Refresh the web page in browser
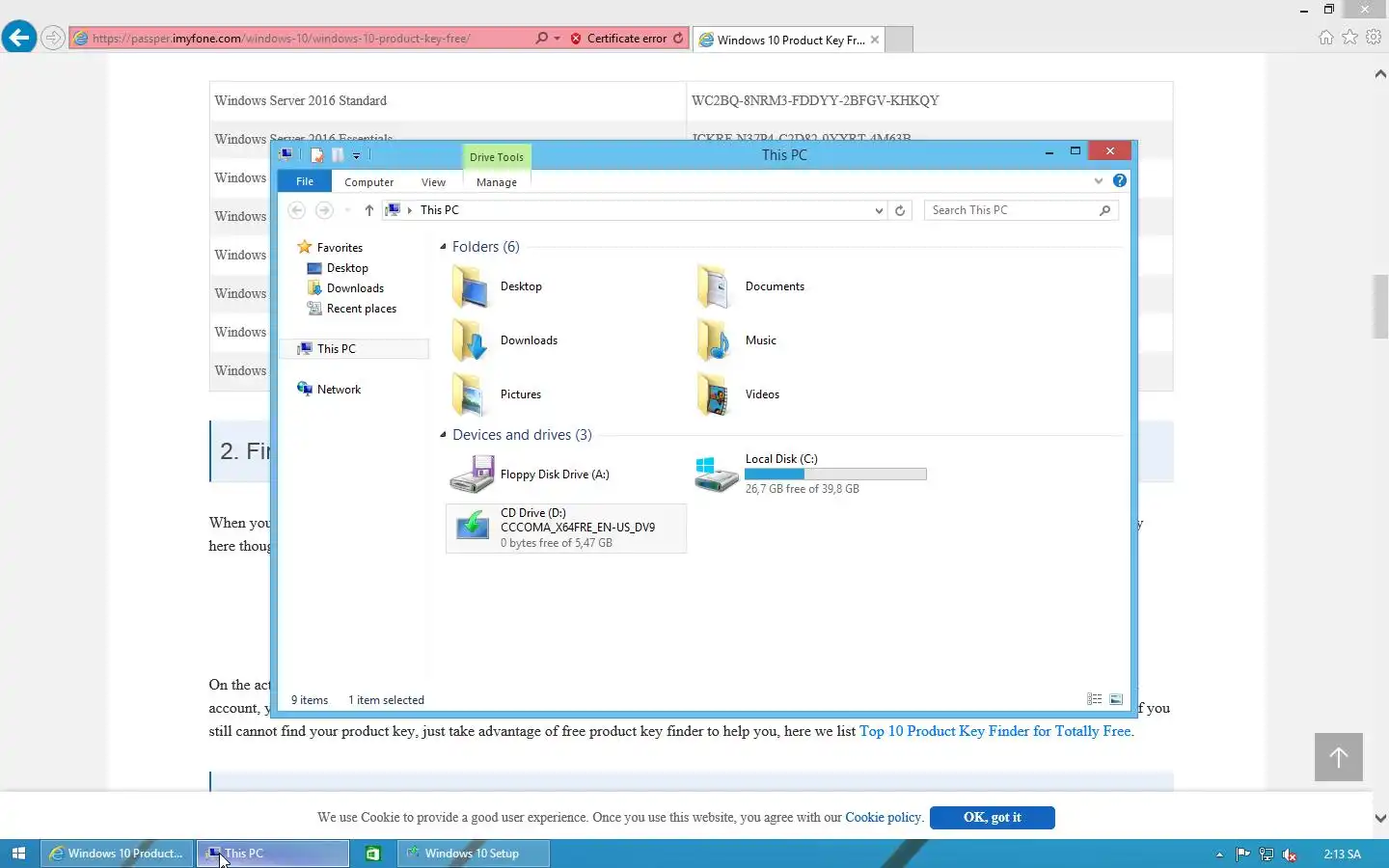Image resolution: width=1389 pixels, height=868 pixels. 678,39
